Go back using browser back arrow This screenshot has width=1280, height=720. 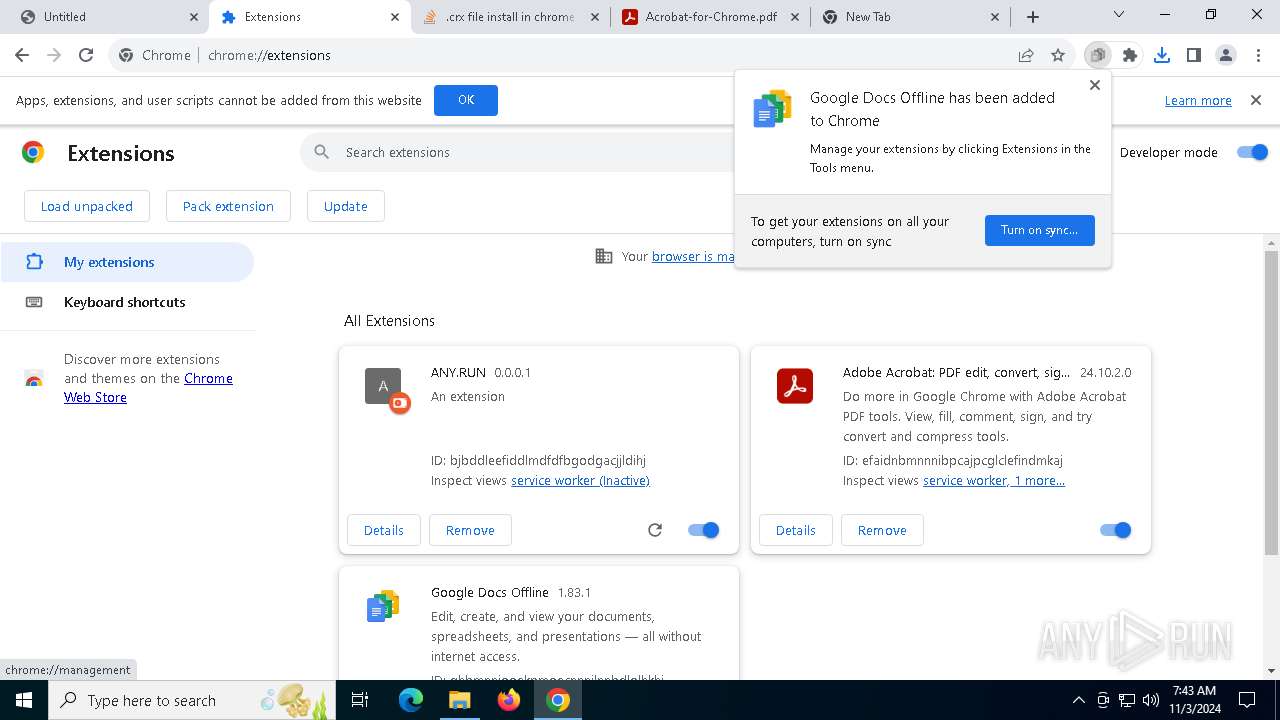coord(22,55)
